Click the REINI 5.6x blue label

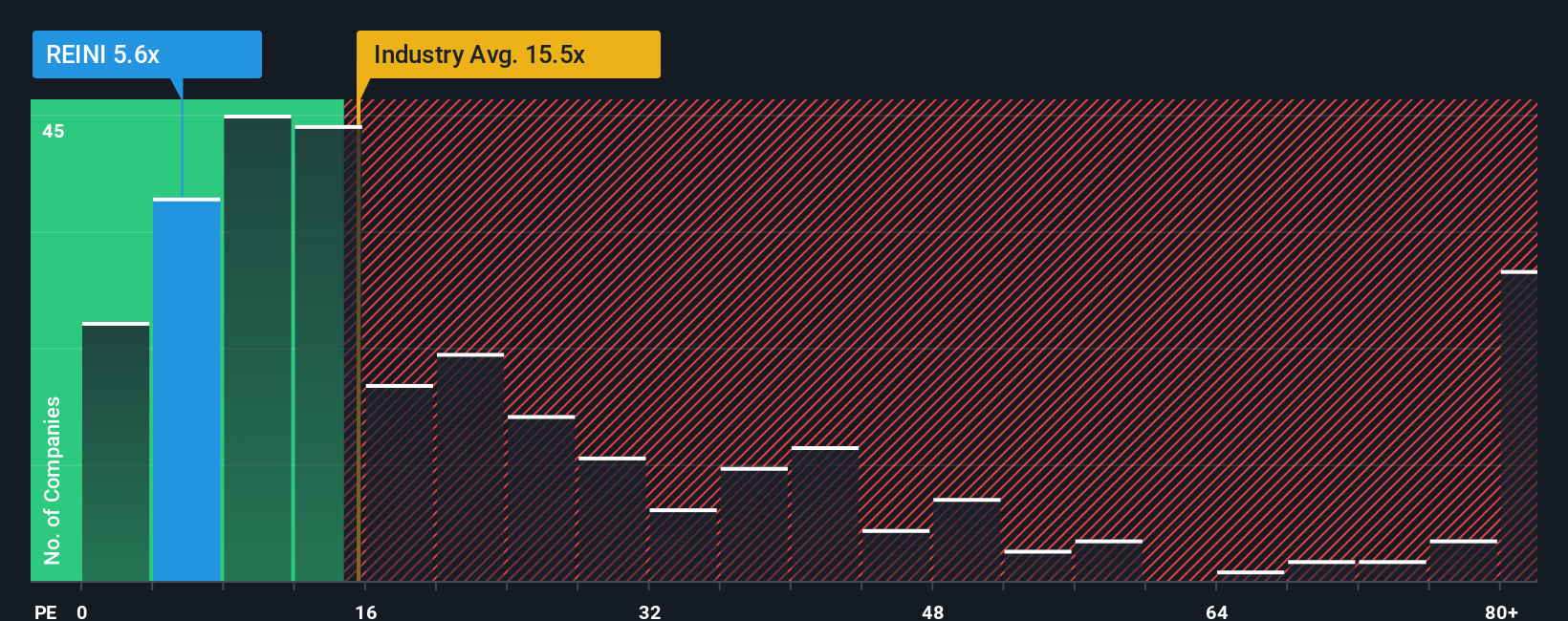(x=146, y=54)
